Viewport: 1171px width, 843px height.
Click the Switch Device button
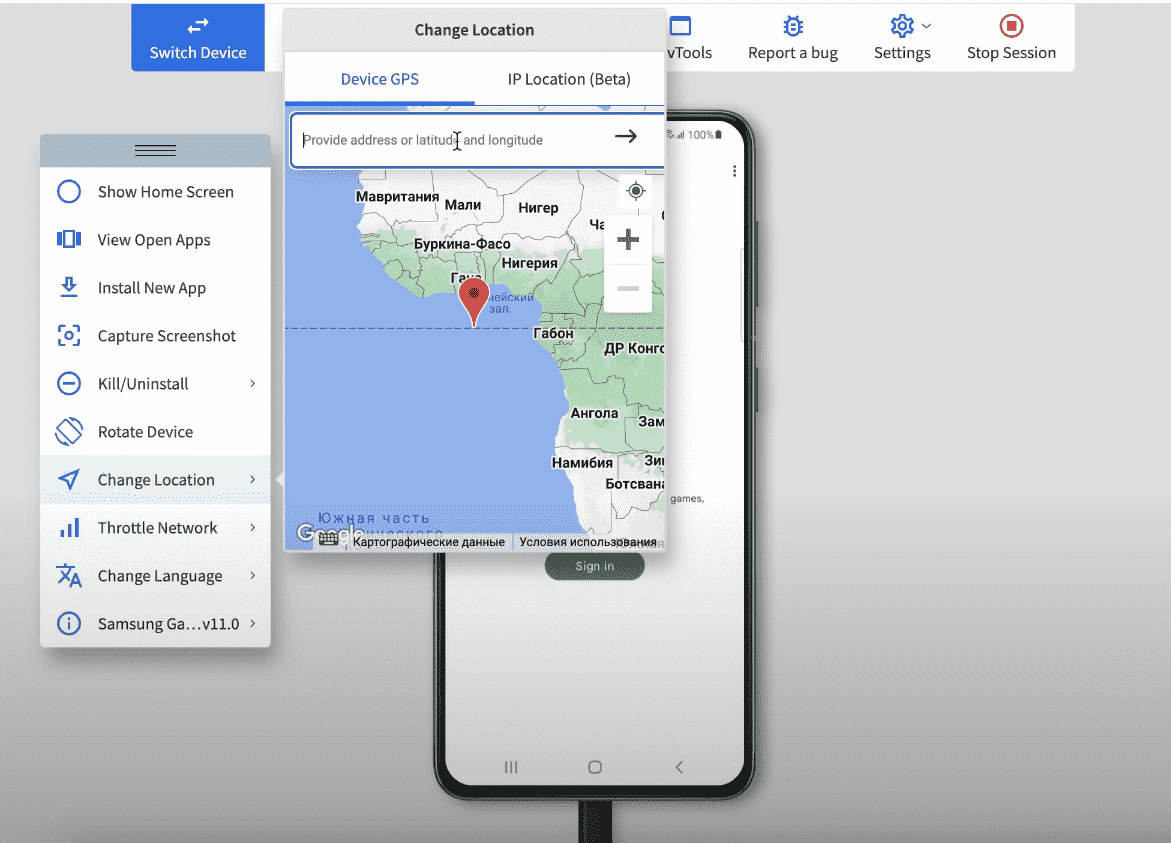coord(198,38)
